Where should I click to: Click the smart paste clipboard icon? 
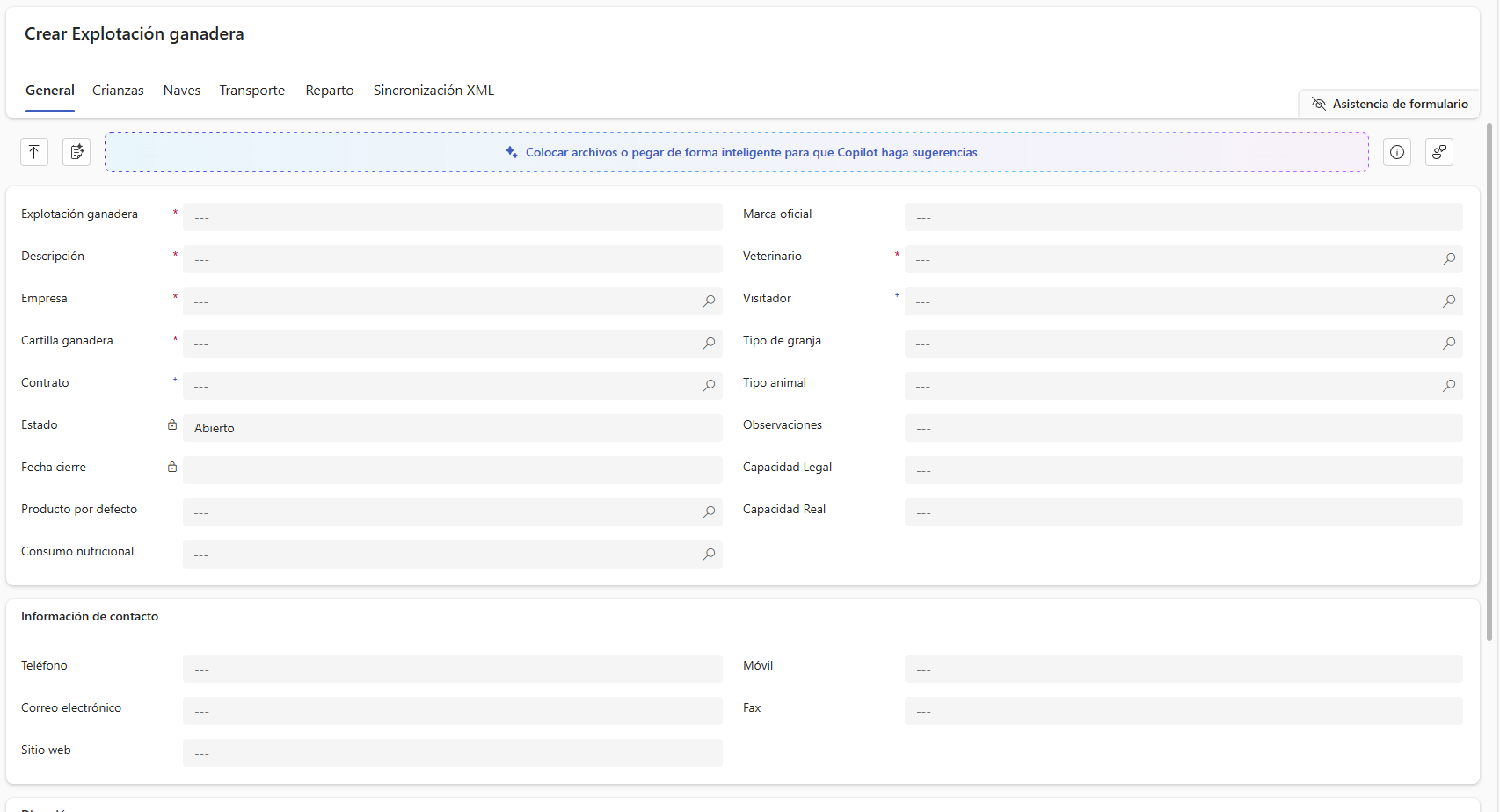click(76, 152)
